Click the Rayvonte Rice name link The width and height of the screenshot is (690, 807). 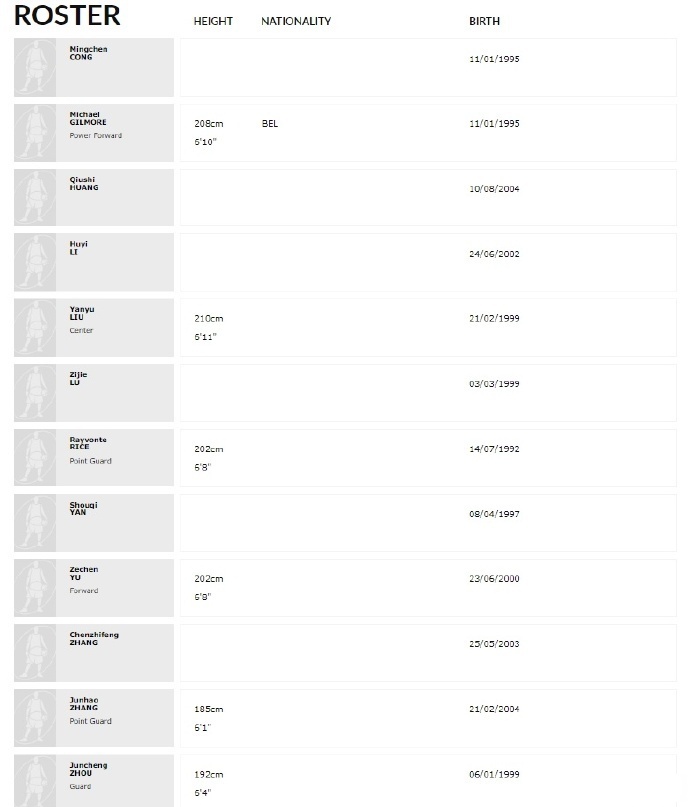[88, 443]
